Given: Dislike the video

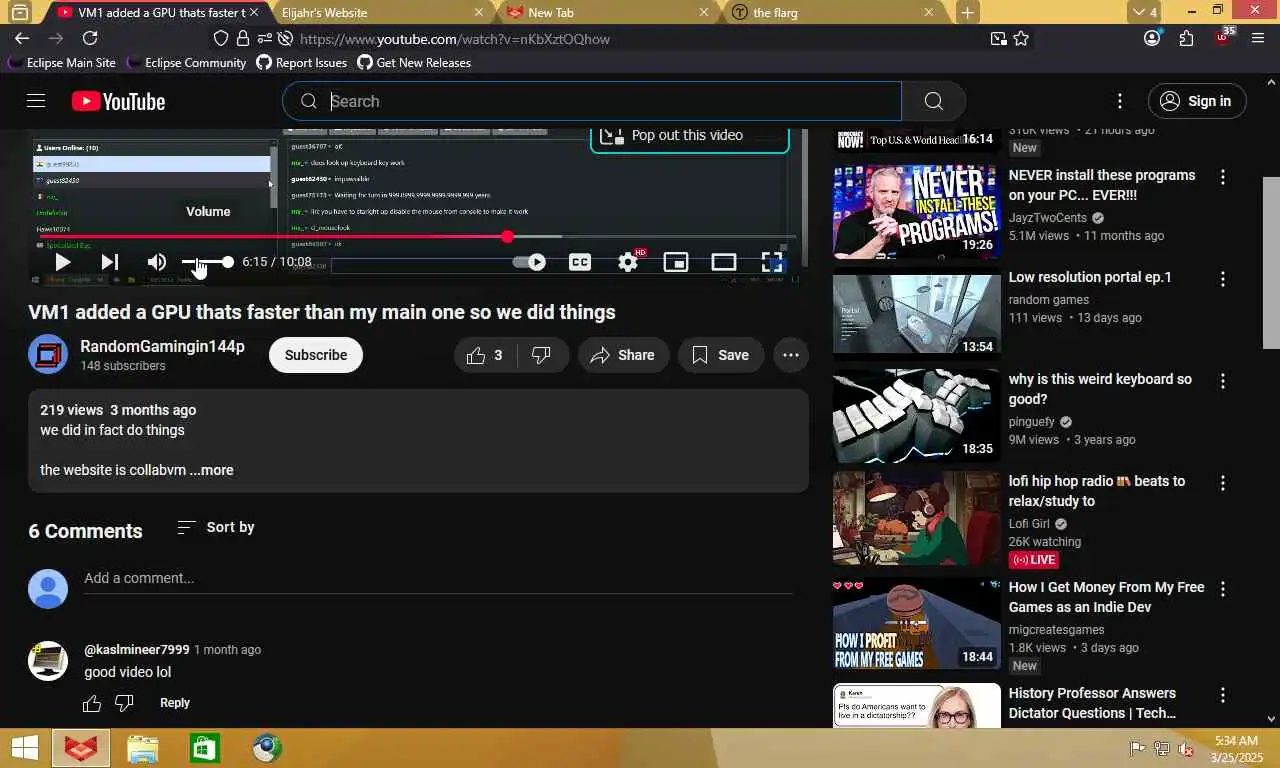Looking at the screenshot, I should point(542,355).
